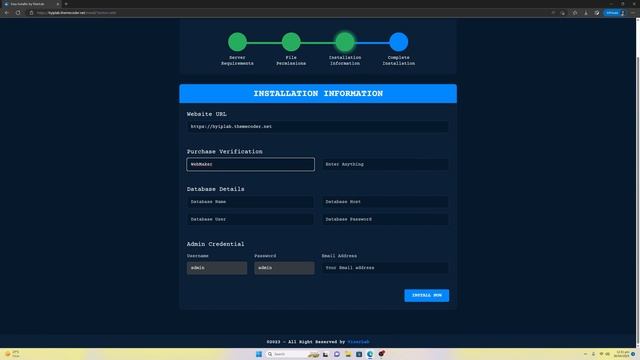Open the Windows Start menu
640x360 pixels.
[x=259, y=354]
